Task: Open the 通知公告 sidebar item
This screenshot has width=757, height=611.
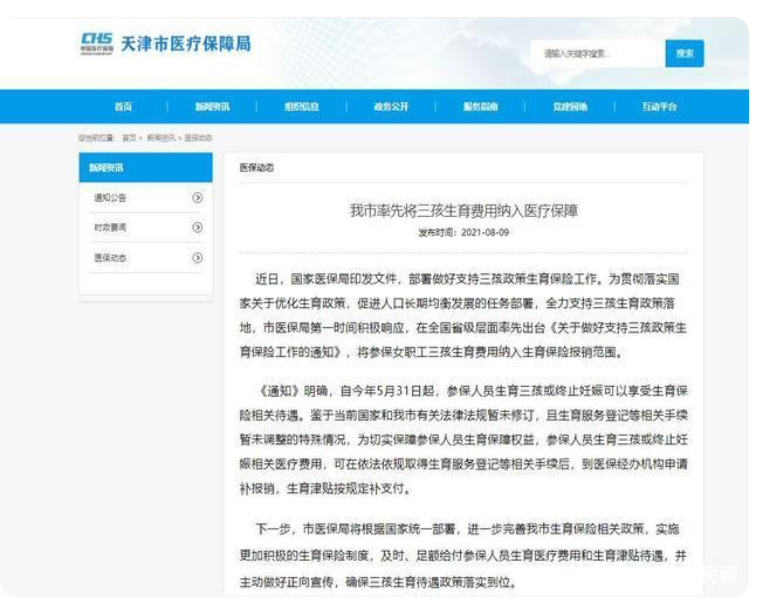Action: coord(111,198)
